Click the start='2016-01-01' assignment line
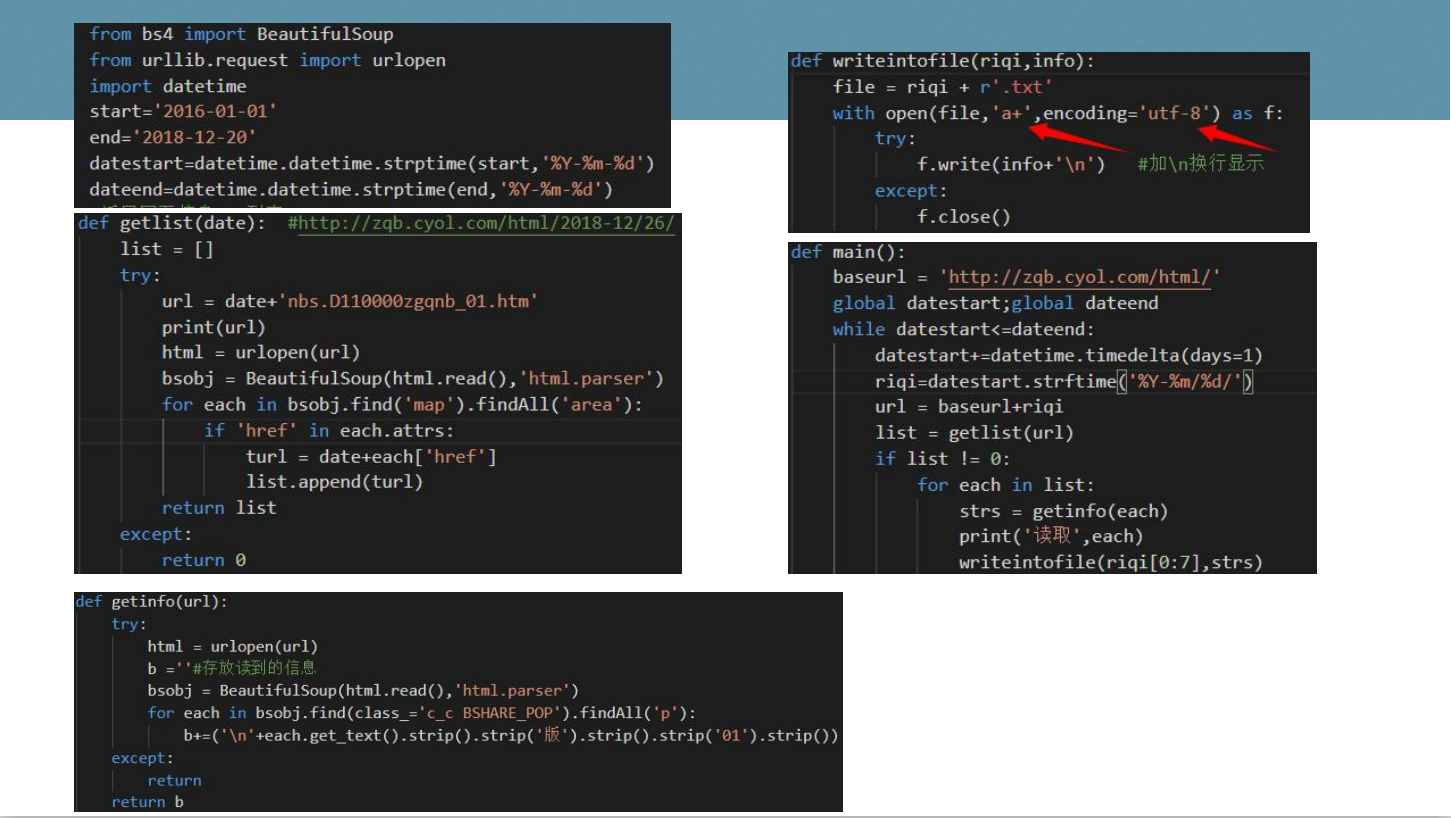 [x=183, y=111]
